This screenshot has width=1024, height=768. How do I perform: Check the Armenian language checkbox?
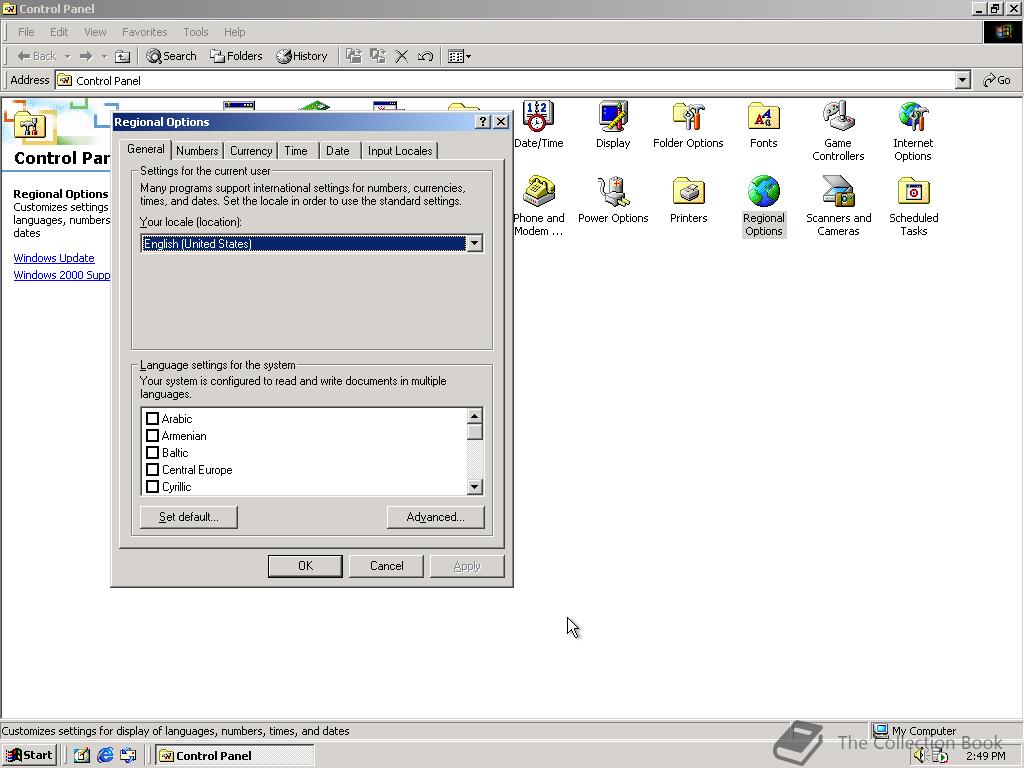coord(152,436)
